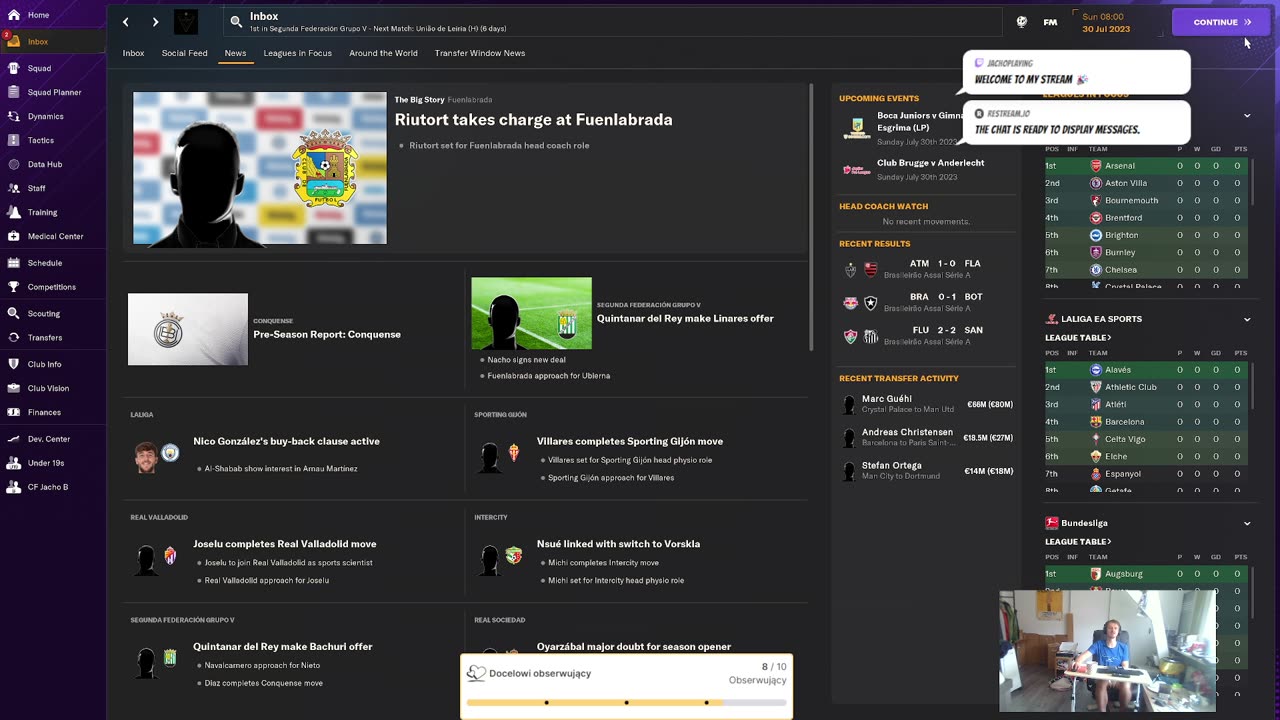Switch to Transfer Window News tab

(x=480, y=53)
